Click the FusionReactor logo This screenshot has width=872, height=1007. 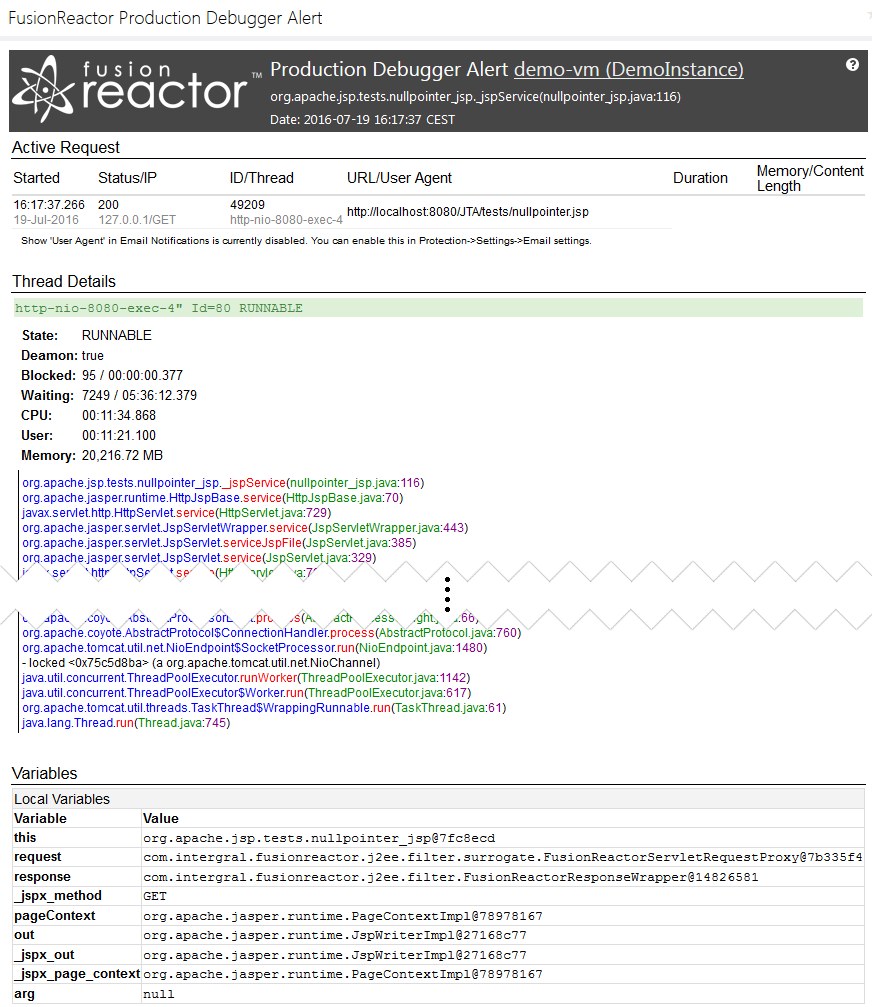(137, 89)
